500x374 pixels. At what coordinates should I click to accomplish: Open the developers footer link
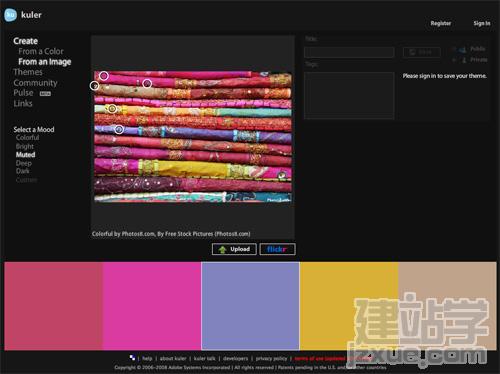pyautogui.click(x=235, y=359)
